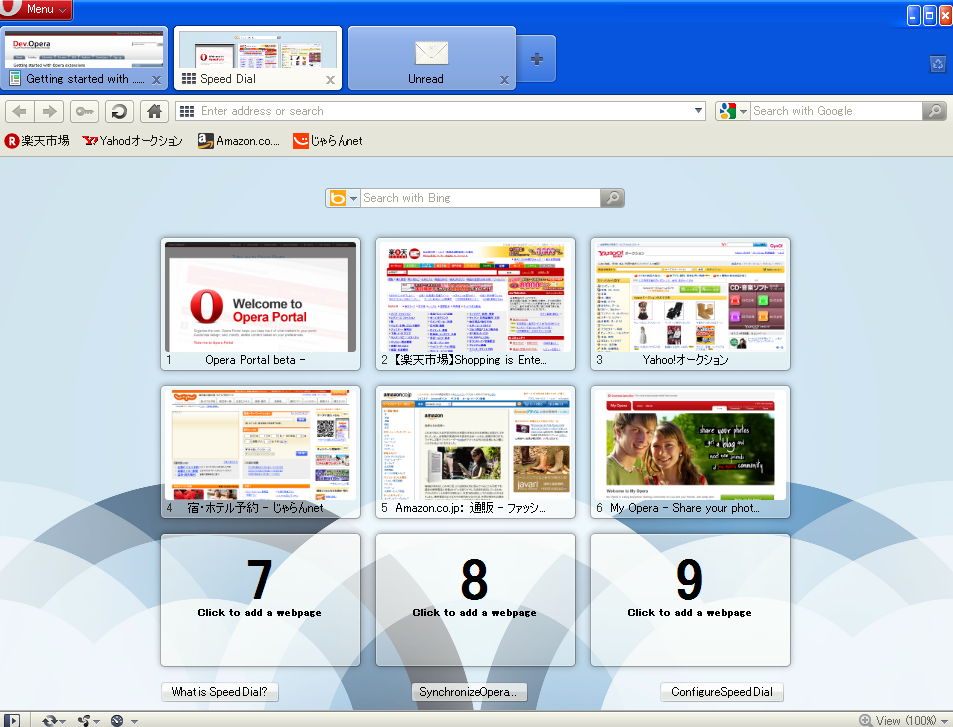The image size is (953, 727).
Task: Open the Yahoo!オークション bookmark
Action: click(x=132, y=141)
